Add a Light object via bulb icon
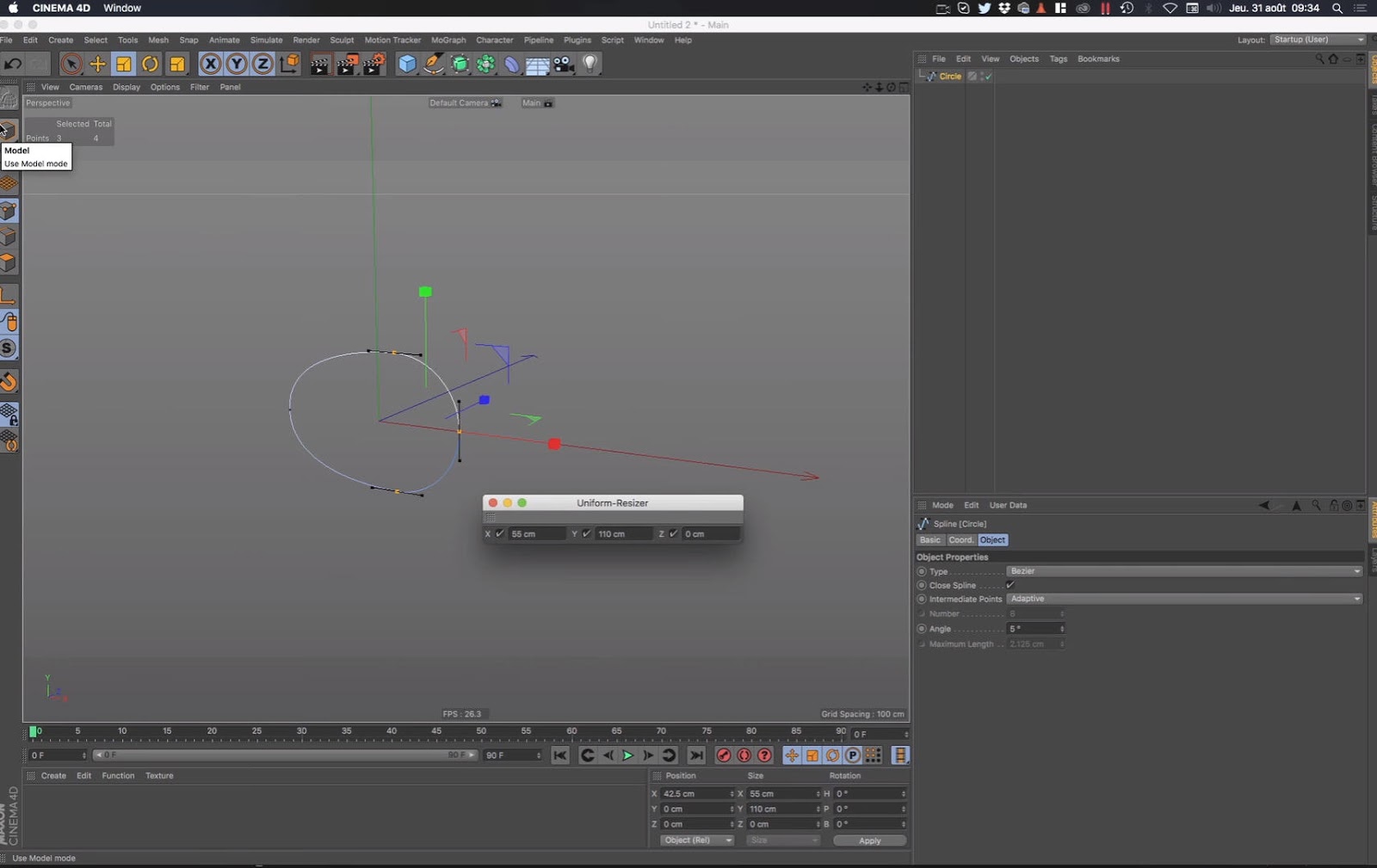 click(x=590, y=64)
